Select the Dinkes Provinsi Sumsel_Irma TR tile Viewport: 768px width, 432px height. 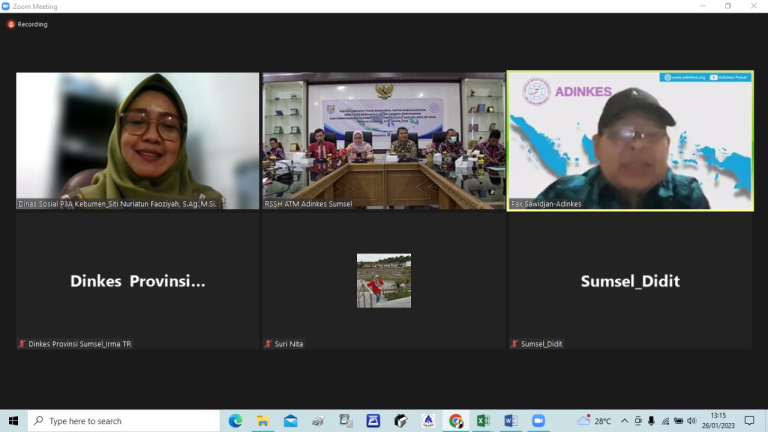[138, 281]
